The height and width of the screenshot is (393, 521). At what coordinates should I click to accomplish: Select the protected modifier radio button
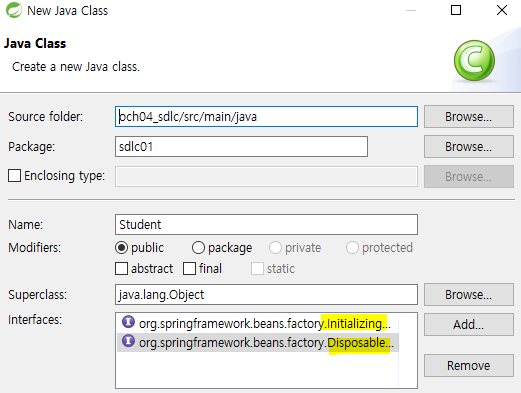click(x=352, y=248)
